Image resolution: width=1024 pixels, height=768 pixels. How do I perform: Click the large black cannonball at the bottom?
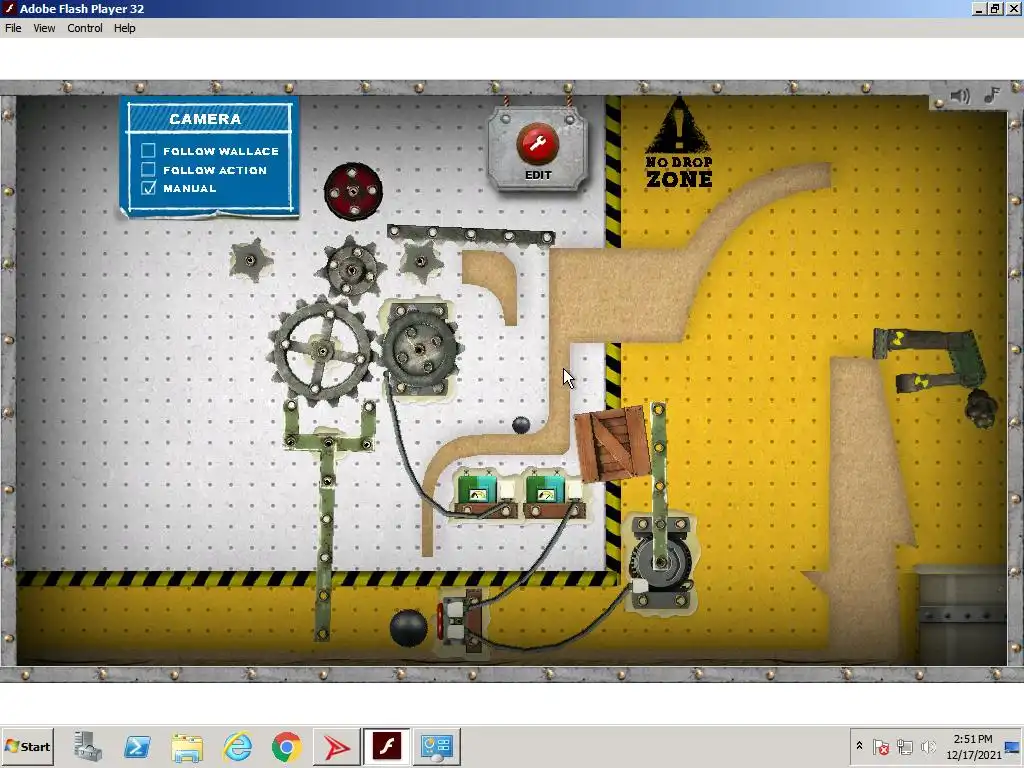(408, 628)
